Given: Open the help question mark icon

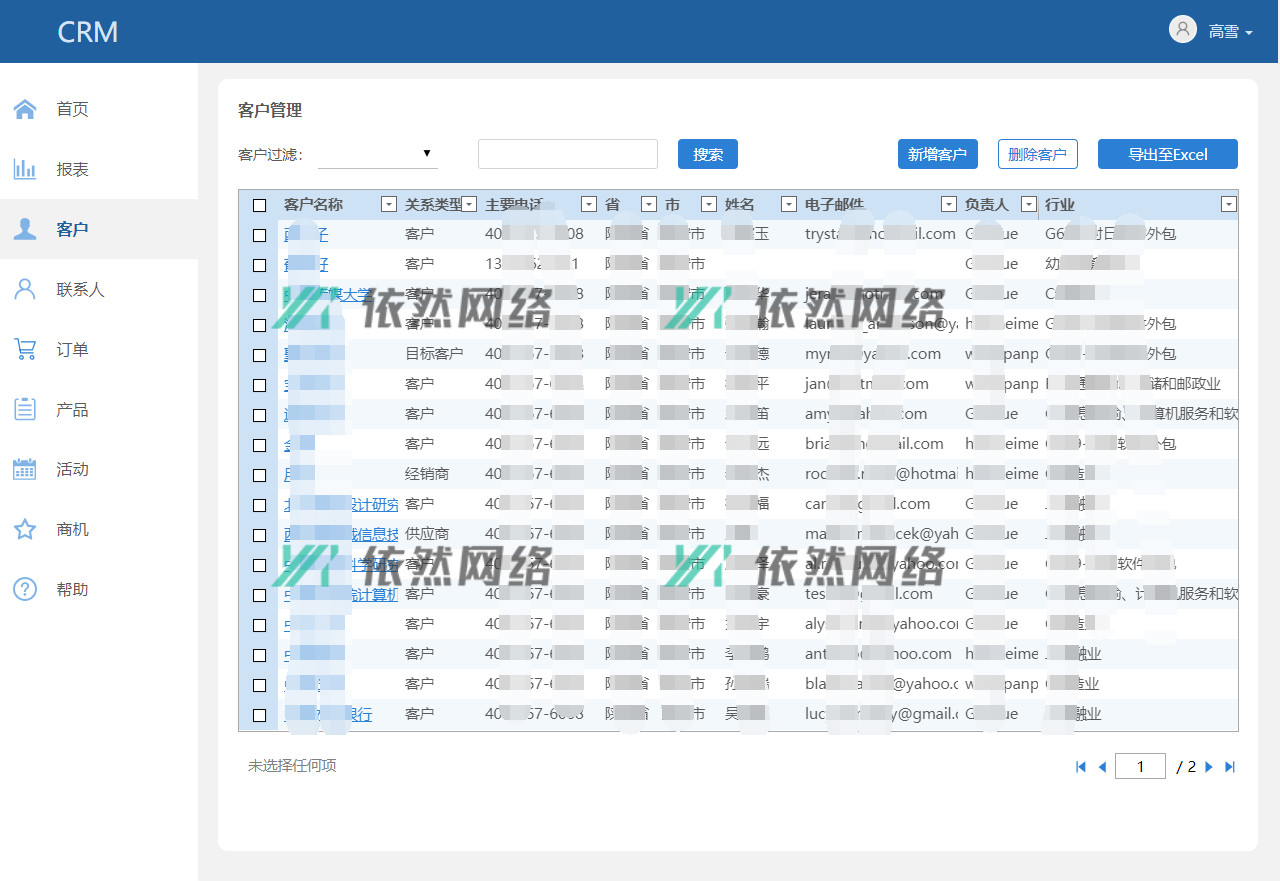Looking at the screenshot, I should tap(25, 589).
